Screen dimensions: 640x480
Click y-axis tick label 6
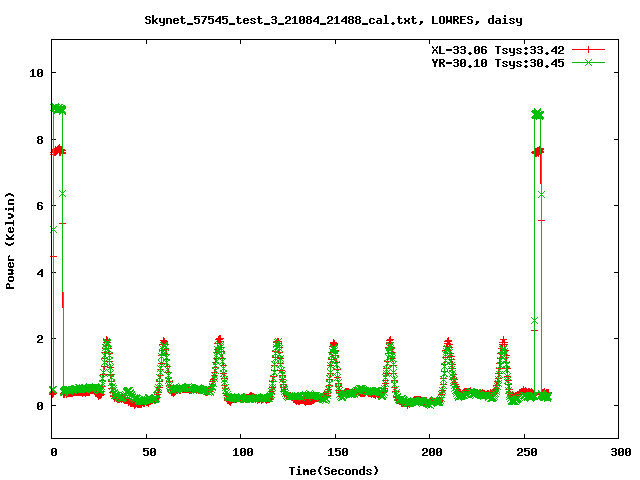[x=40, y=206]
